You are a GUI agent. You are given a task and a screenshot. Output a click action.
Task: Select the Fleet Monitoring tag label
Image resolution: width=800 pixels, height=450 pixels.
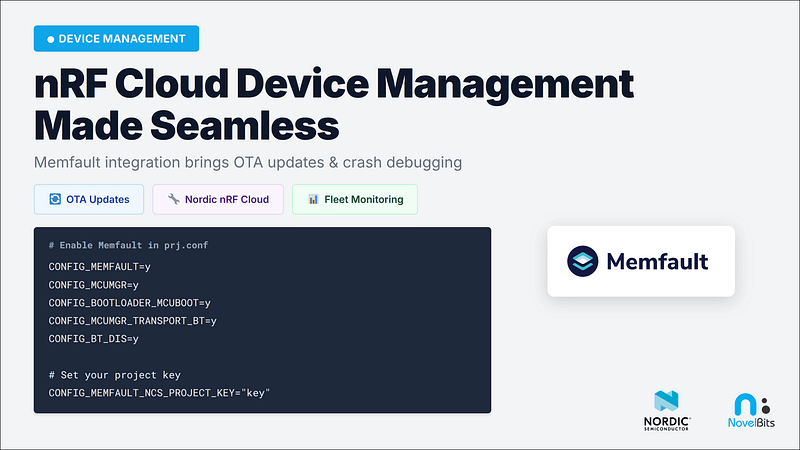pos(364,199)
